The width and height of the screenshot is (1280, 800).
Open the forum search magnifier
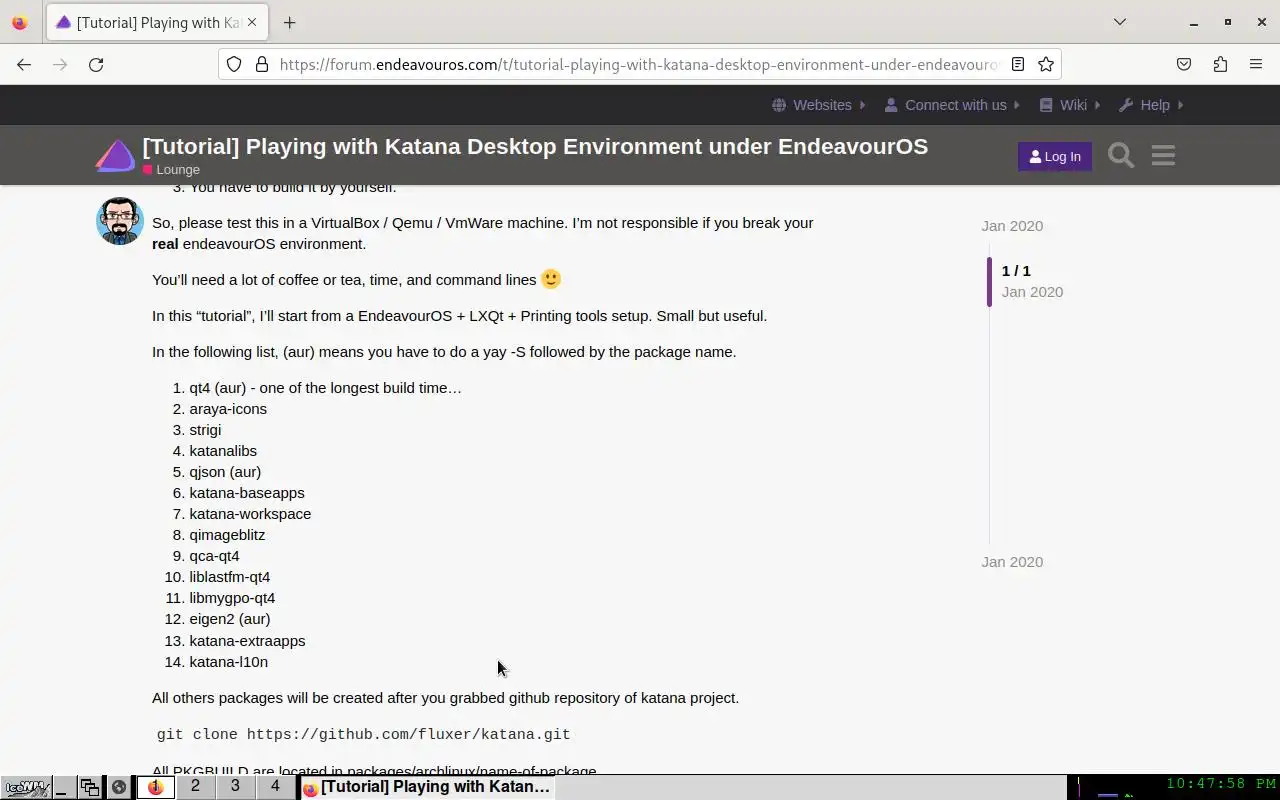tap(1121, 155)
